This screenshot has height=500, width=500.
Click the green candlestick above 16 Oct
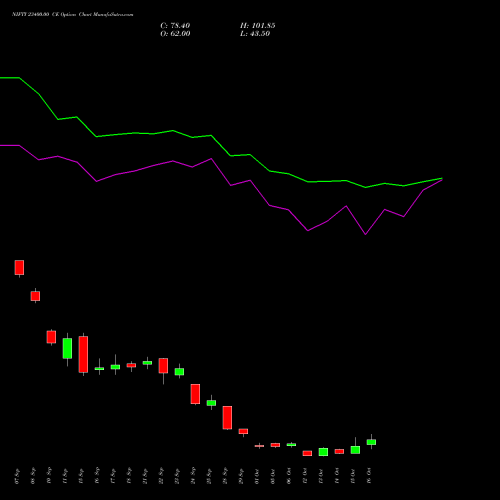tap(371, 442)
